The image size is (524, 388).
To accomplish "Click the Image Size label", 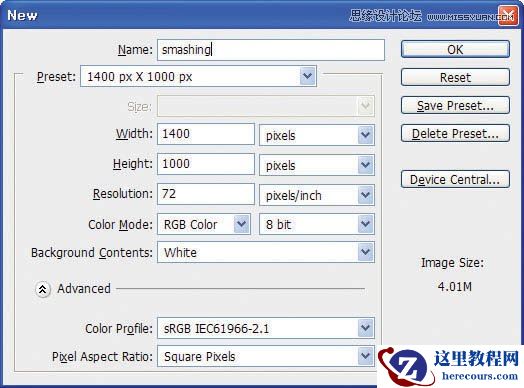I will tap(452, 263).
